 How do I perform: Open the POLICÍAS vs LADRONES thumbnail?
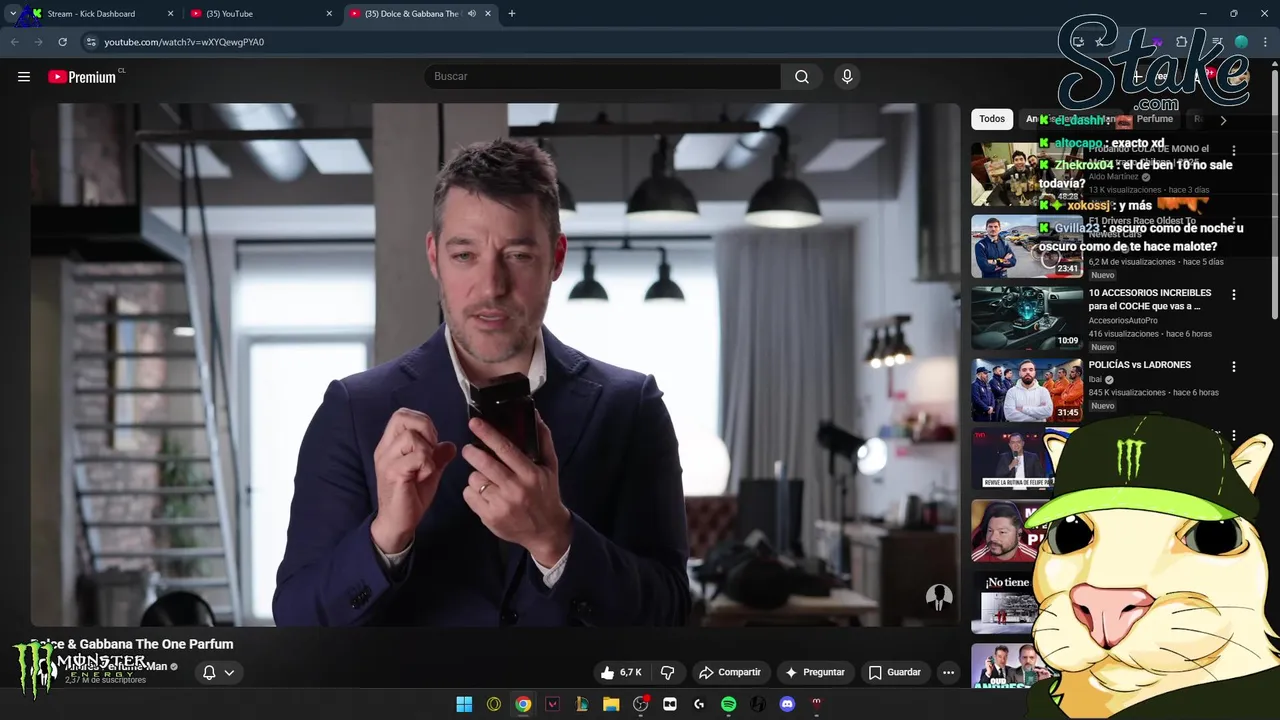point(1027,390)
